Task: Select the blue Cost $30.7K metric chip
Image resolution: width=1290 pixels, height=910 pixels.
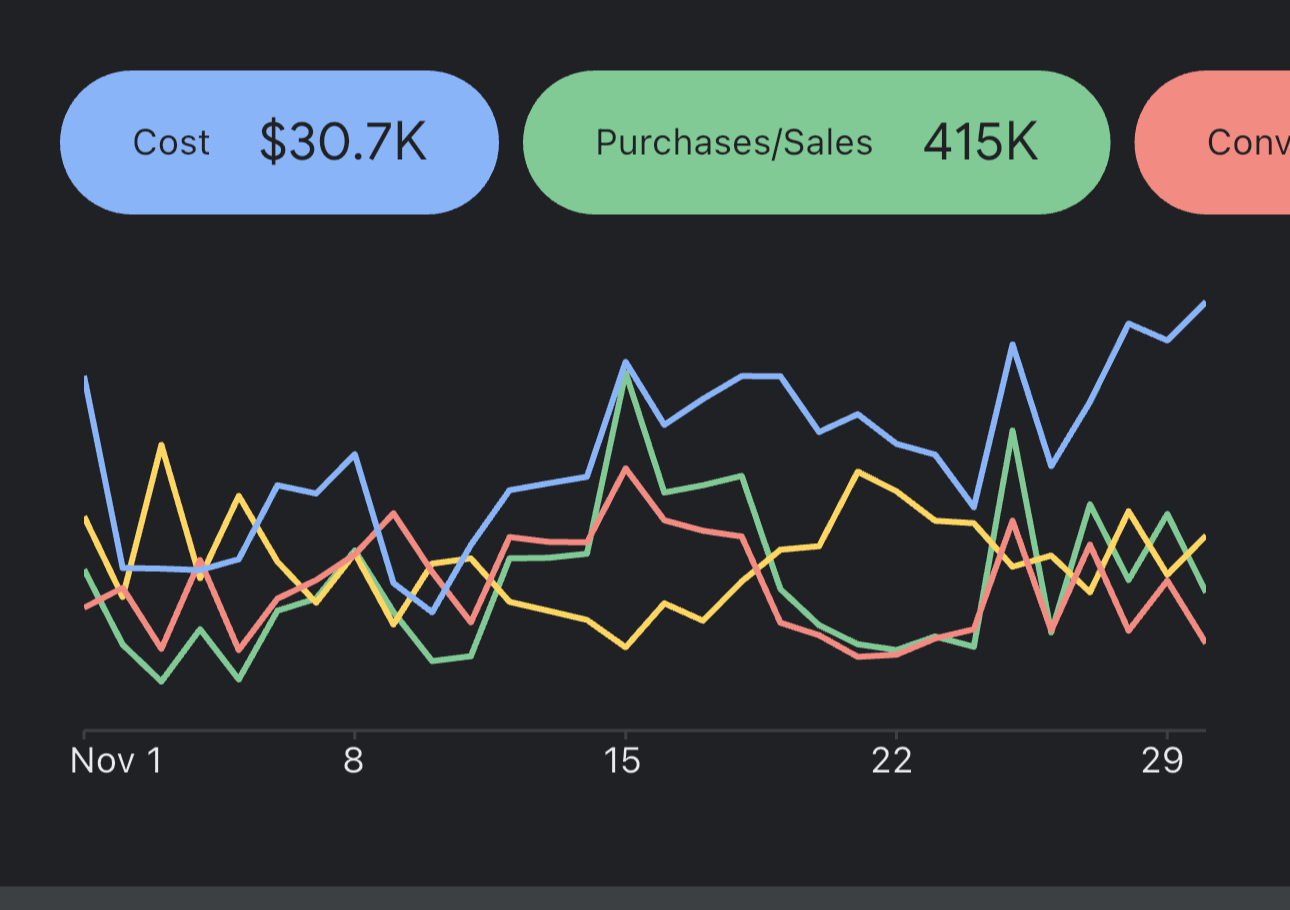Action: [279, 142]
